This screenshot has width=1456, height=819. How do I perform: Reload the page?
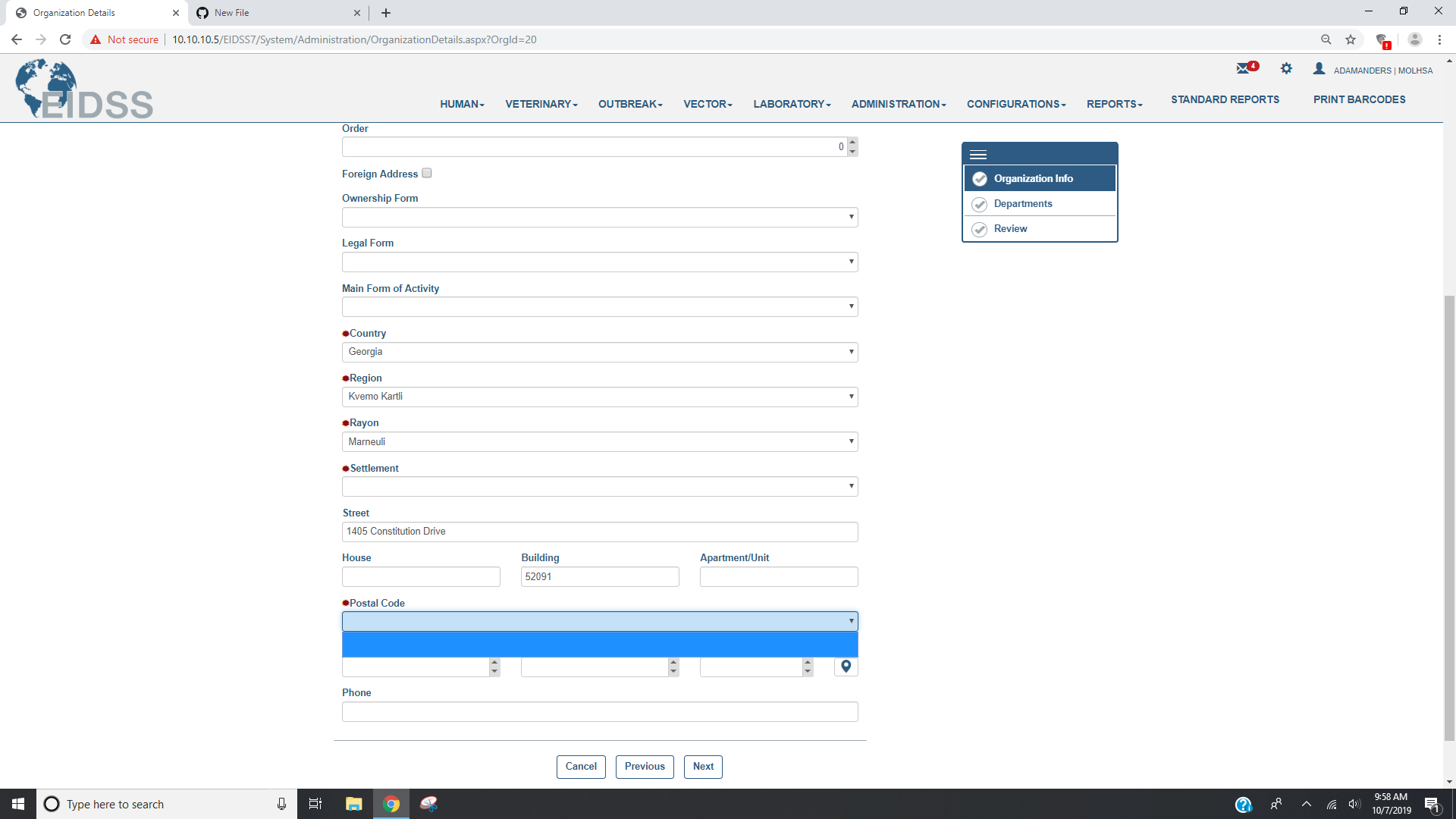pyautogui.click(x=65, y=39)
